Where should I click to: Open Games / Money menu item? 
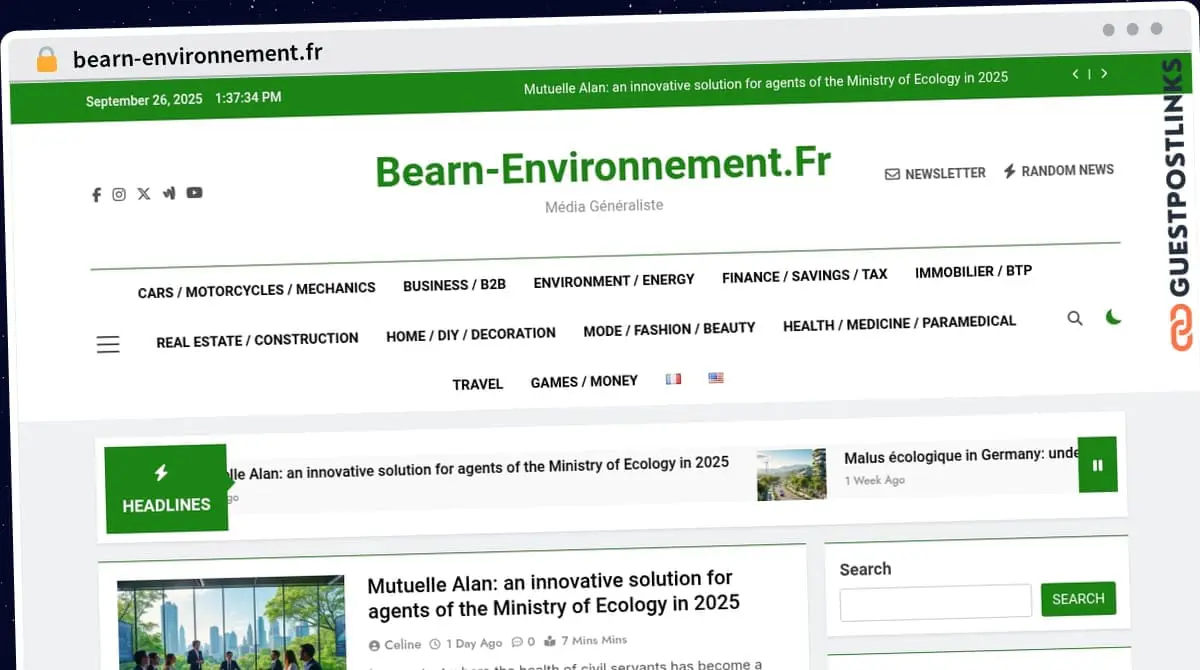pos(584,382)
